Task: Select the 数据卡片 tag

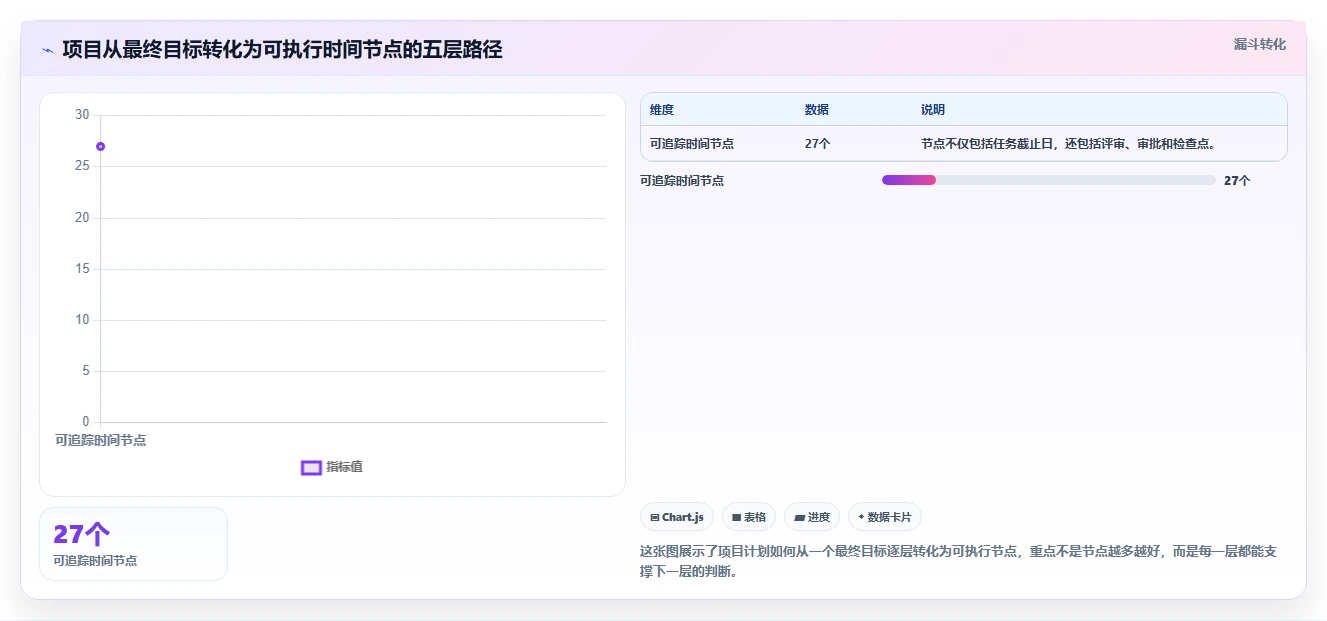Action: [885, 517]
